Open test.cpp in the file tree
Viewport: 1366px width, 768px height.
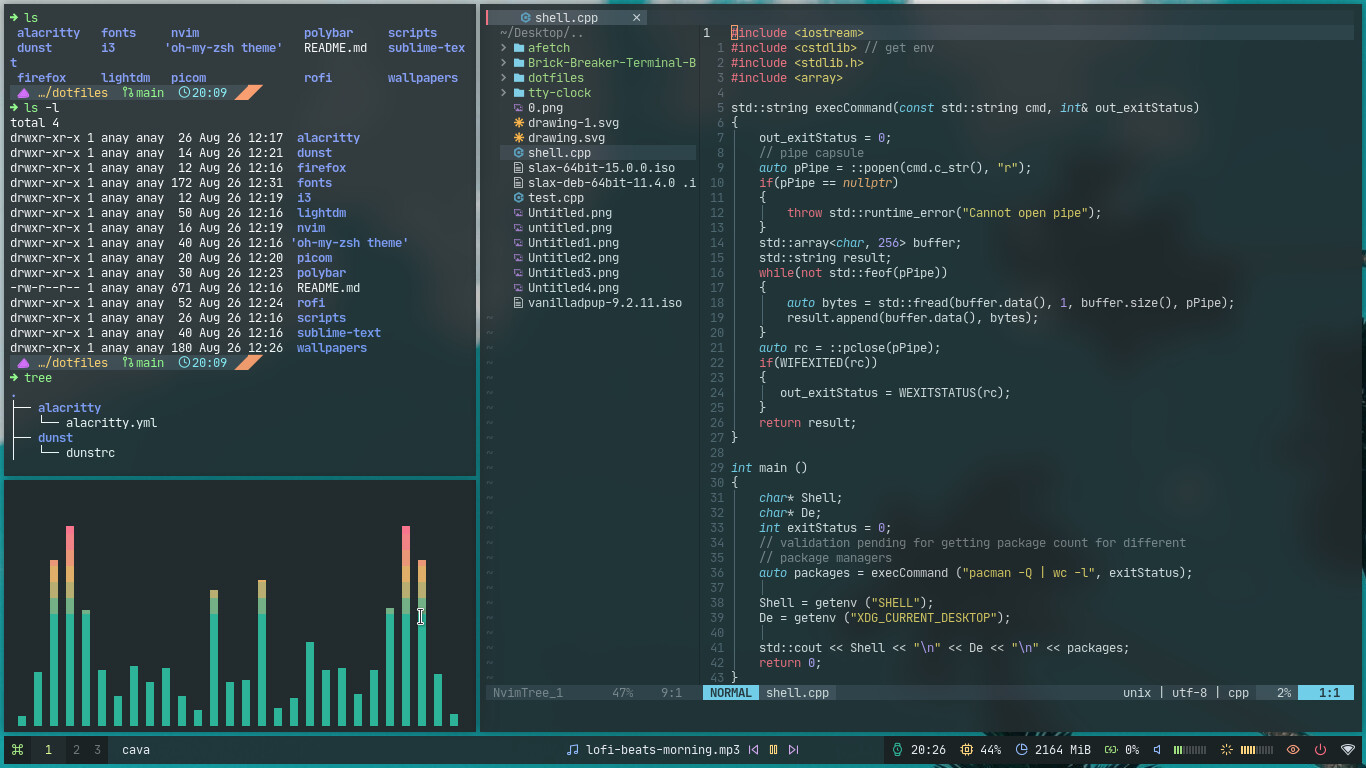556,198
